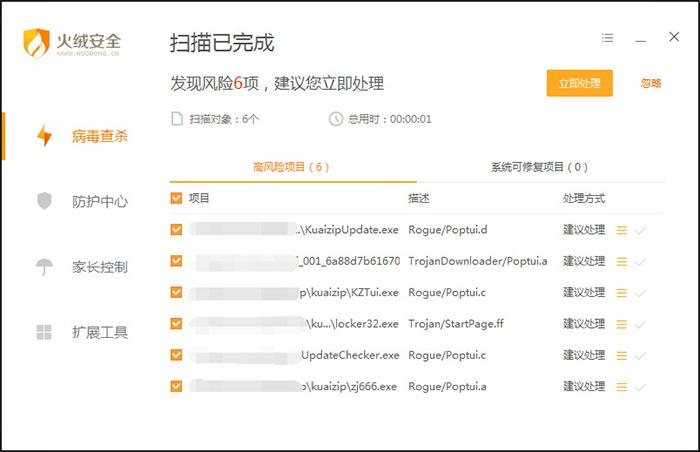Click trust checkmark for UpdateChecker.exe row
This screenshot has width=700, height=452.
coord(640,356)
